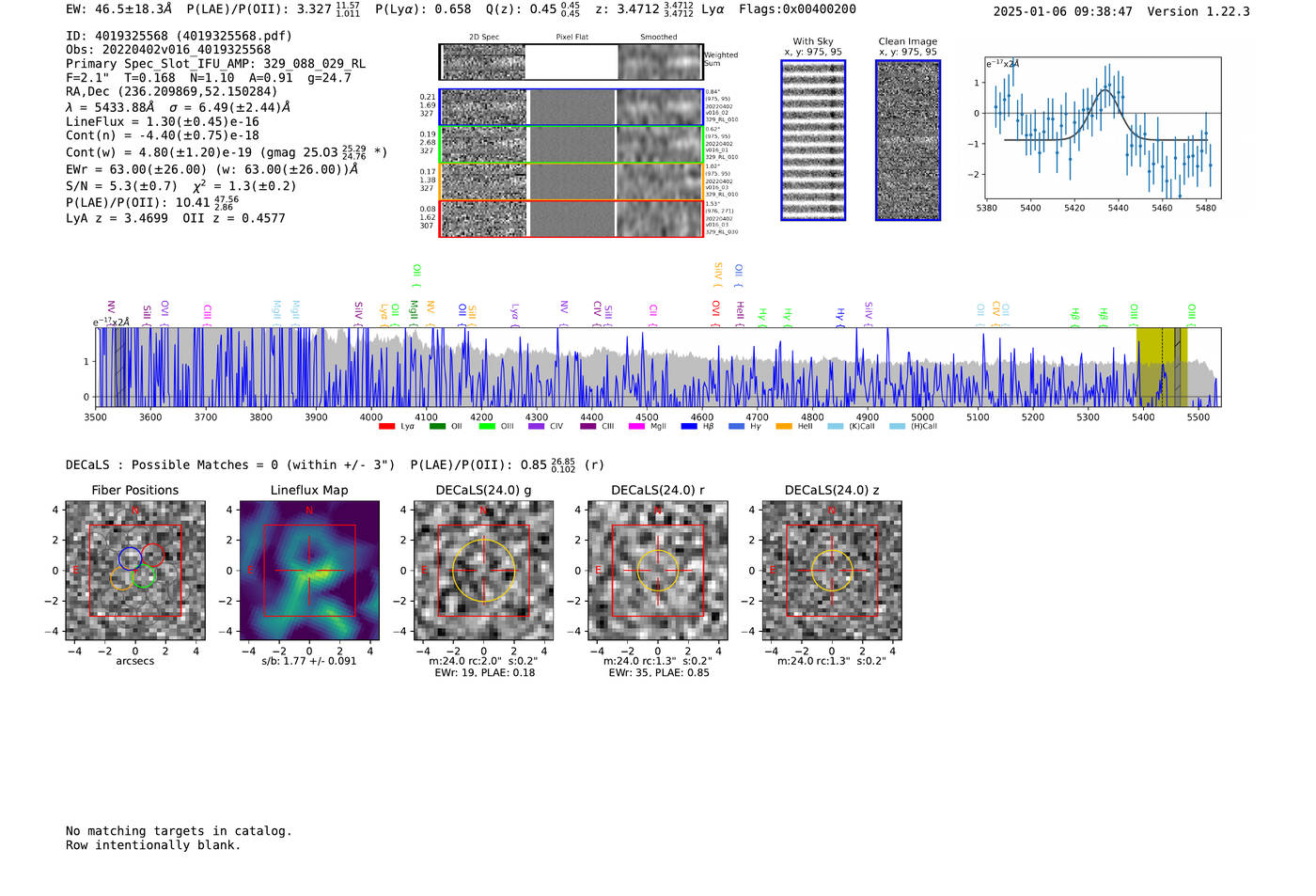Click the Q(z): 0.45 header value
This screenshot has height=896, width=1316.
click(535, 9)
